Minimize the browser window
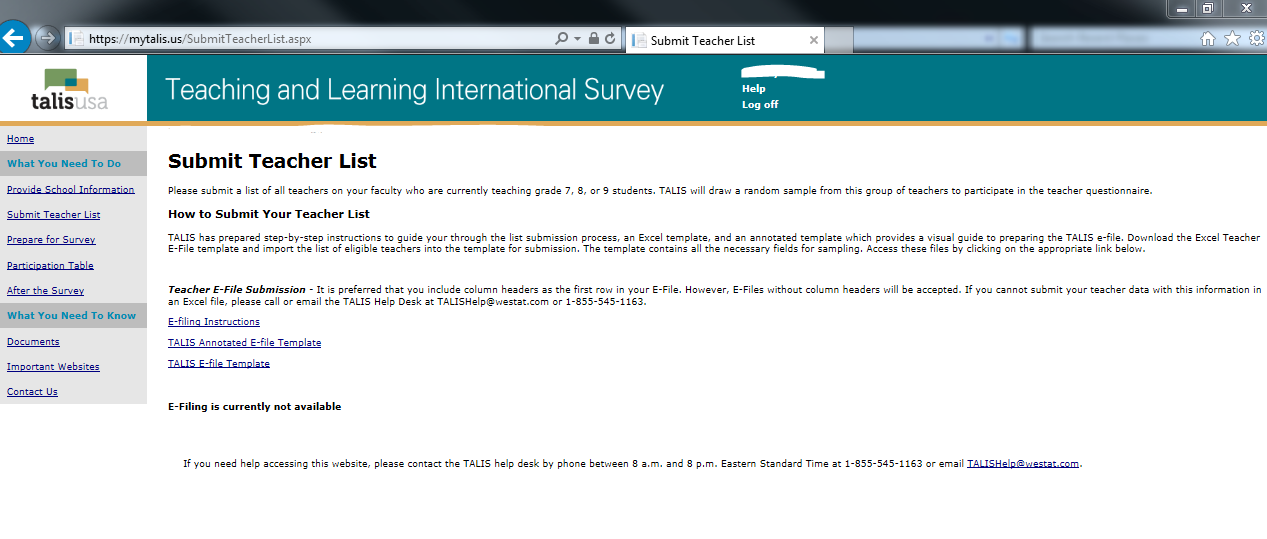Viewport: 1267px width, 539px height. pos(1182,8)
